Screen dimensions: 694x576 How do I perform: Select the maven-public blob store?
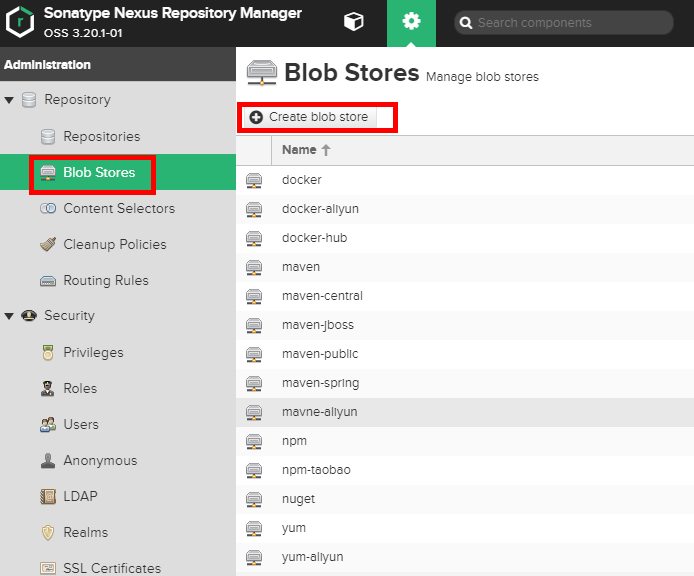pyautogui.click(x=465, y=354)
